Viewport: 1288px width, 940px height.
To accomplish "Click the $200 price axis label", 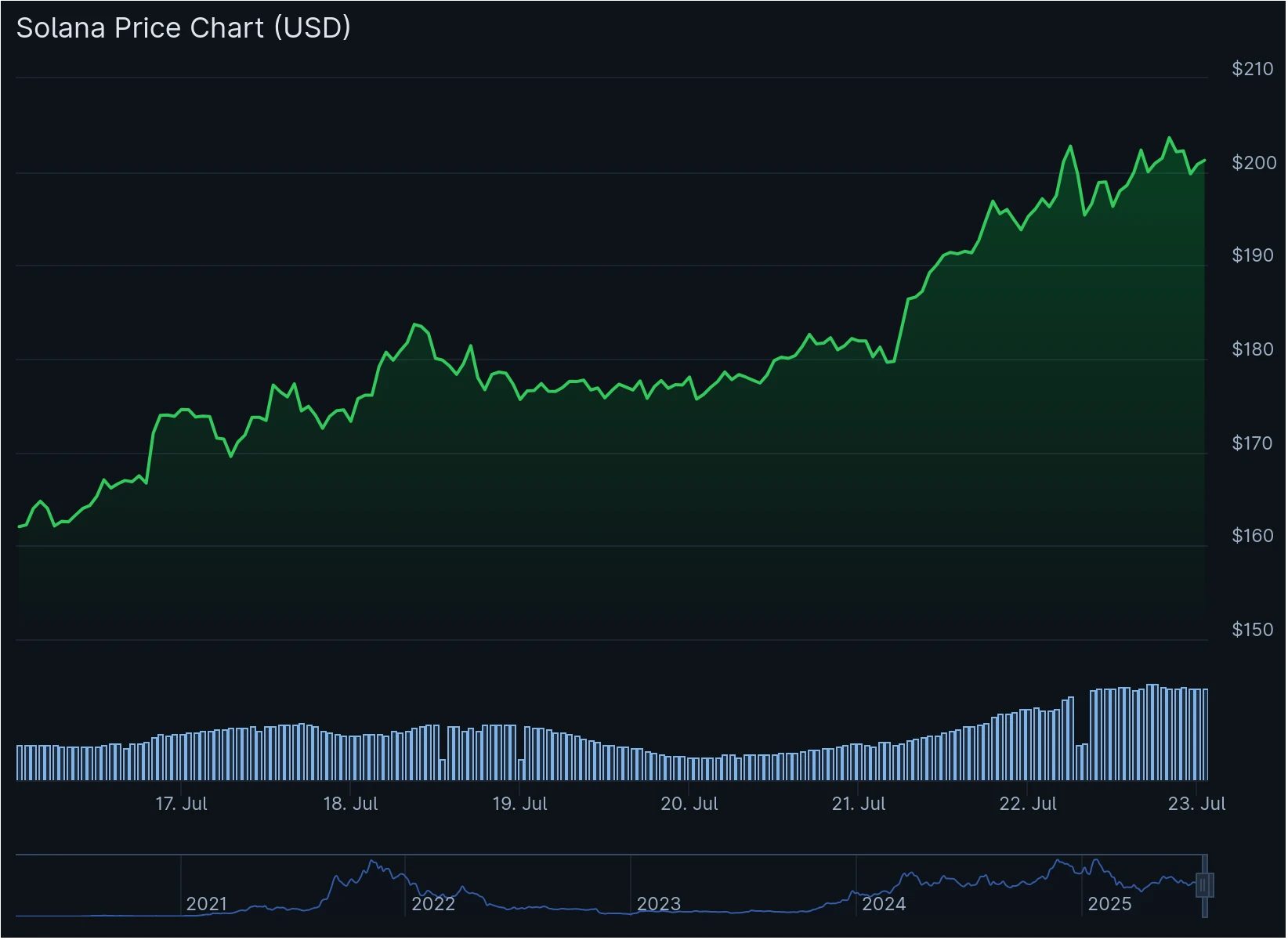I will 1254,163.
